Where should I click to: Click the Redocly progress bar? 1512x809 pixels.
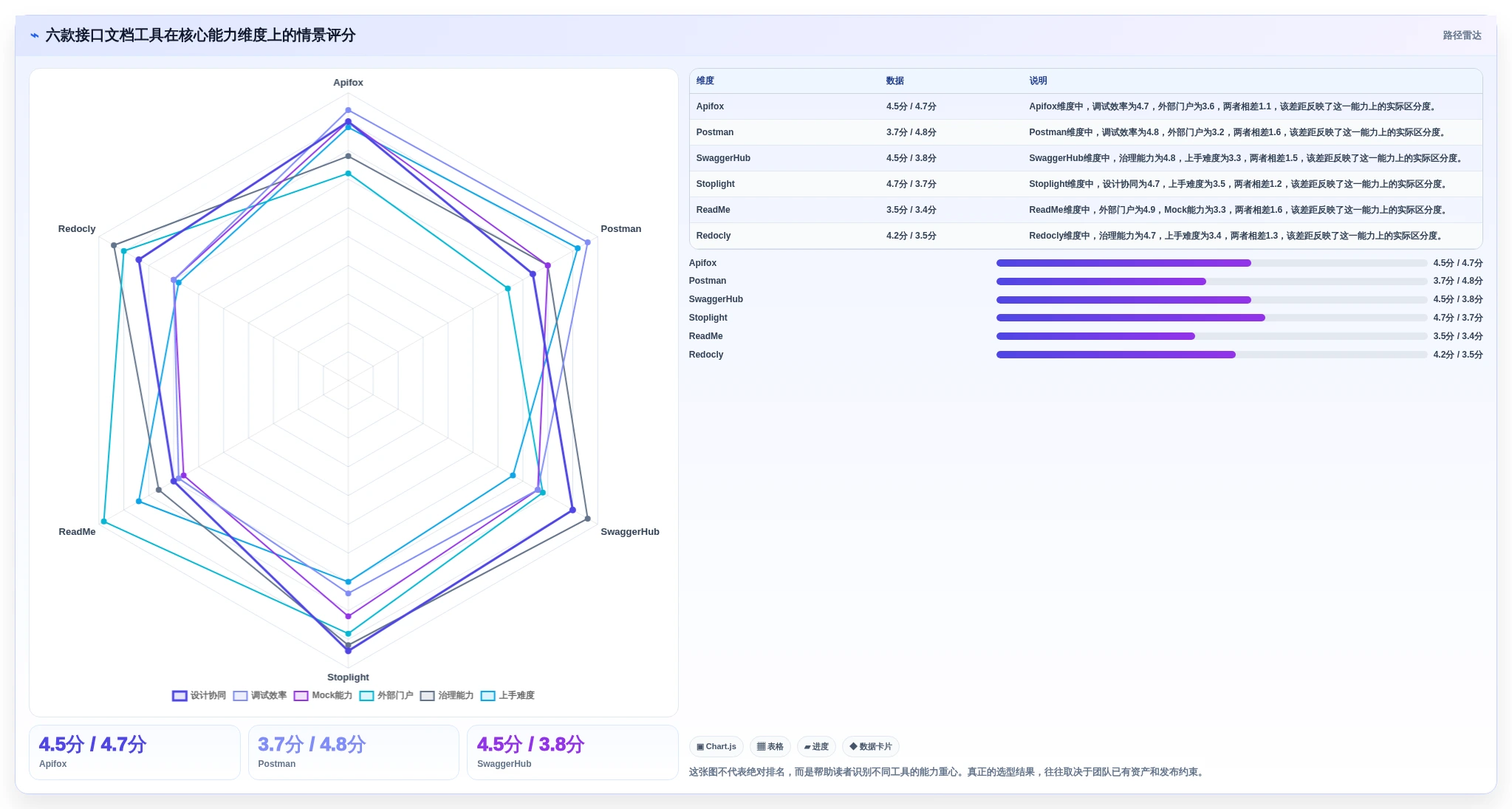tap(1211, 355)
